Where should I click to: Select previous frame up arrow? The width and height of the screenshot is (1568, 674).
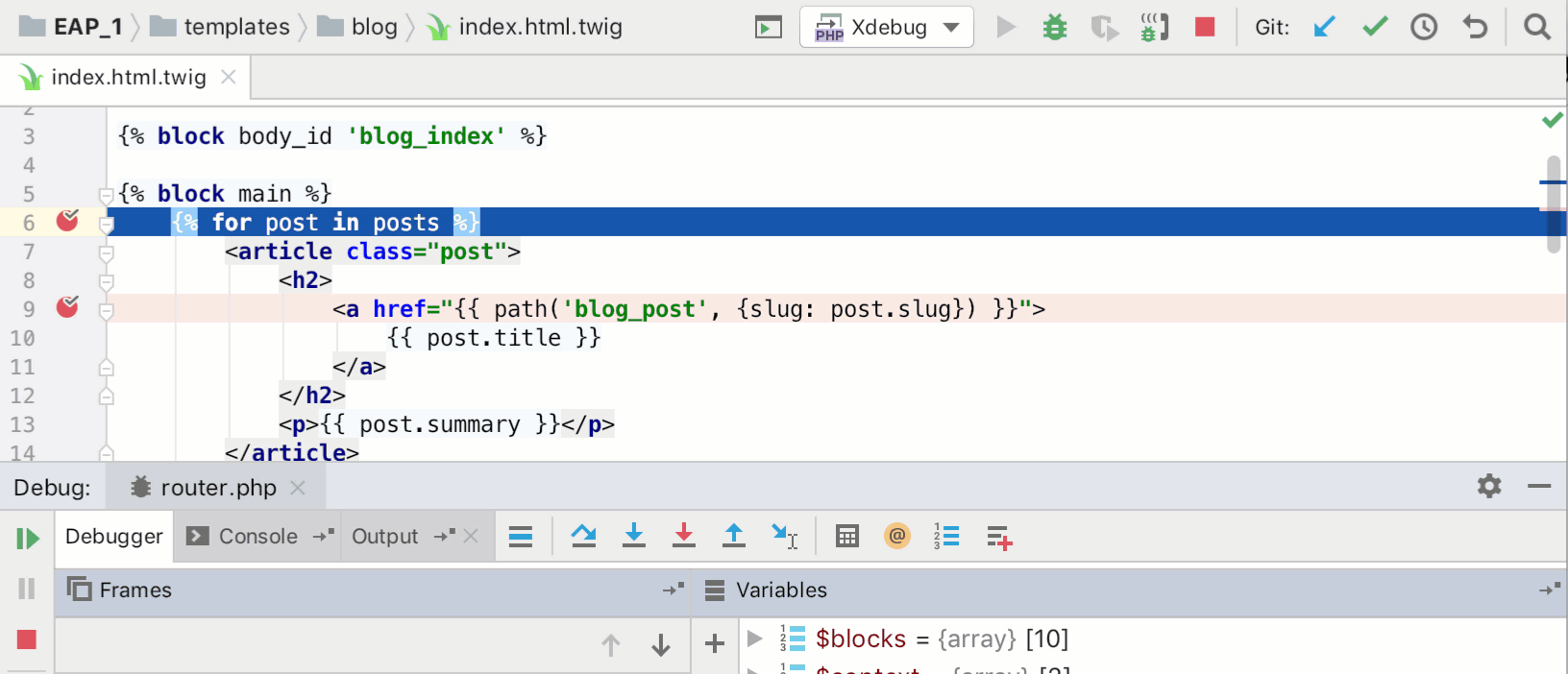tap(611, 645)
